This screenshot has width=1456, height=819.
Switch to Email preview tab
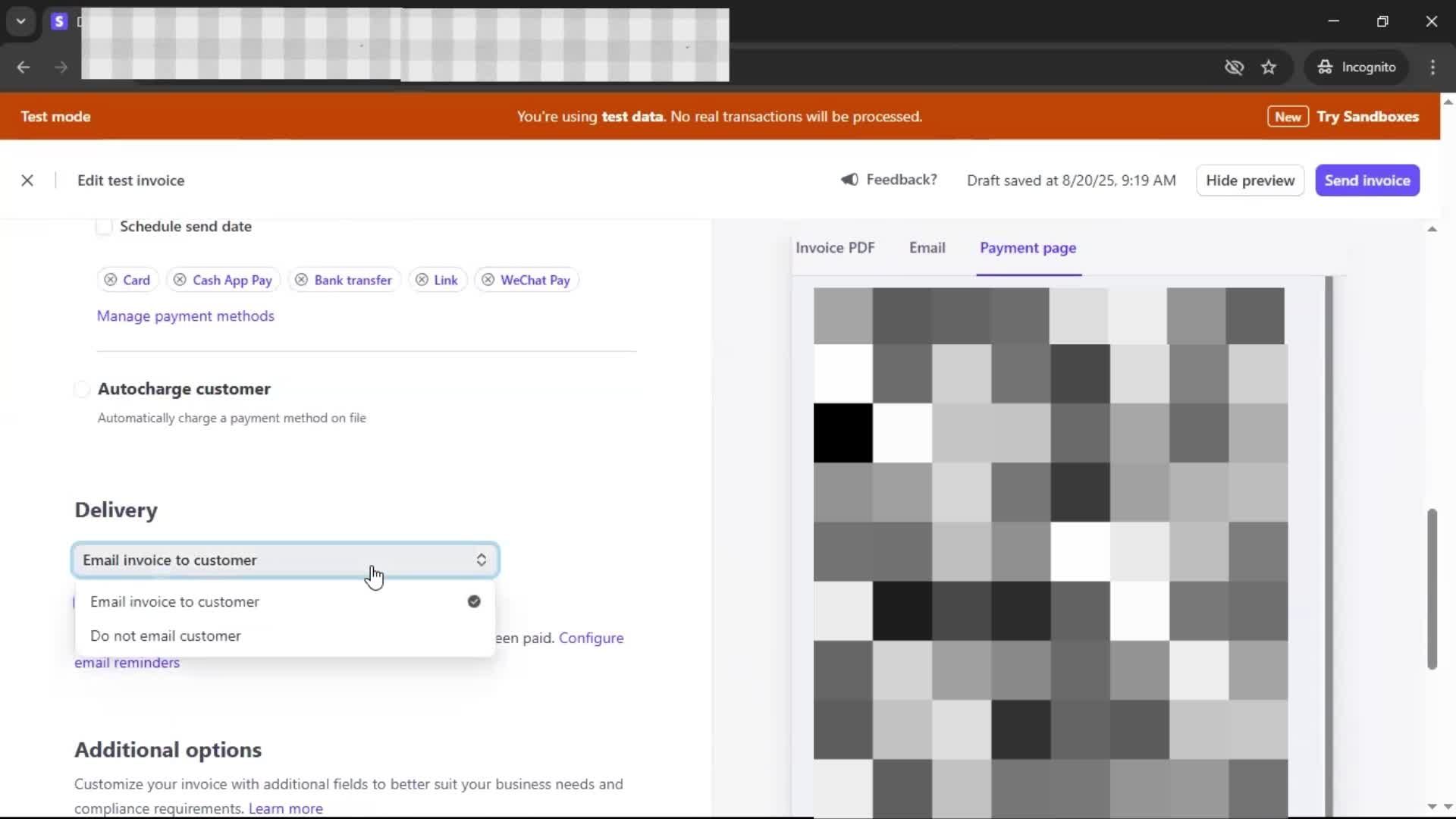pyautogui.click(x=927, y=248)
